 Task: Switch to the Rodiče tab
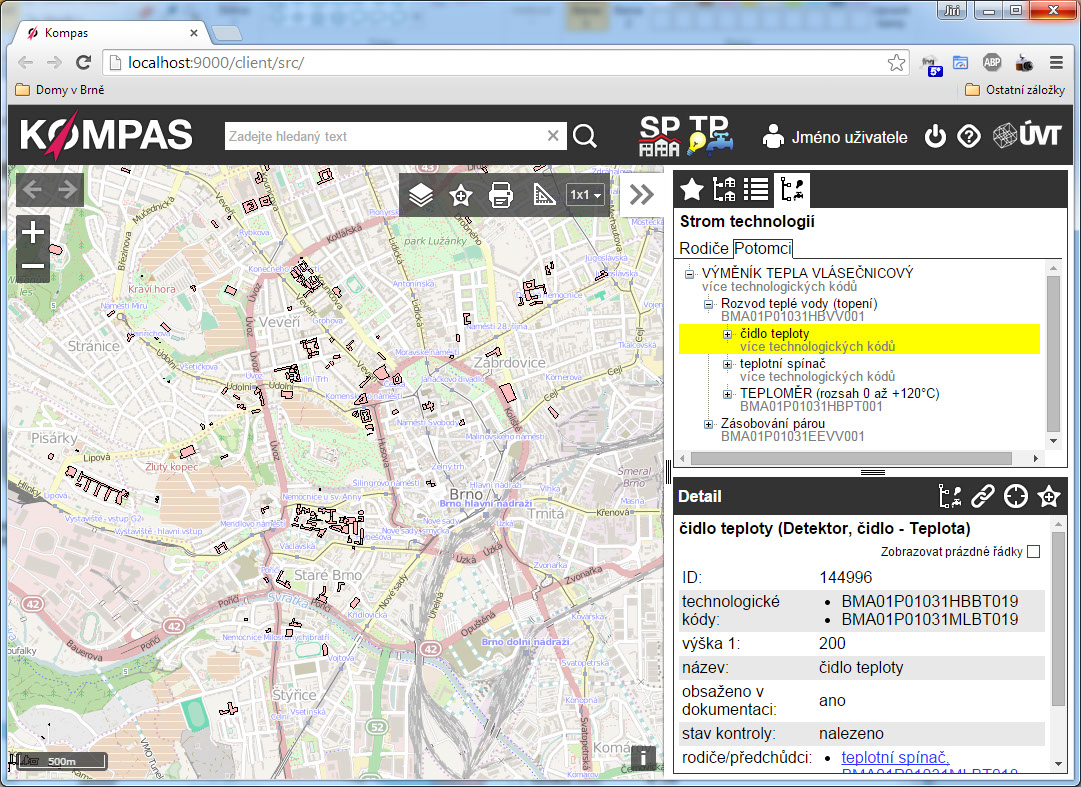(x=704, y=248)
